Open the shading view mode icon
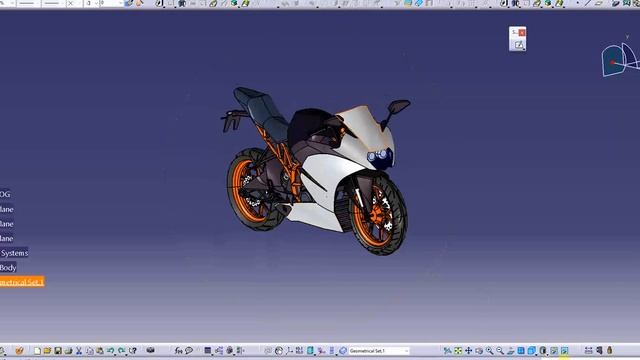The height and width of the screenshot is (360, 640). coord(543,351)
